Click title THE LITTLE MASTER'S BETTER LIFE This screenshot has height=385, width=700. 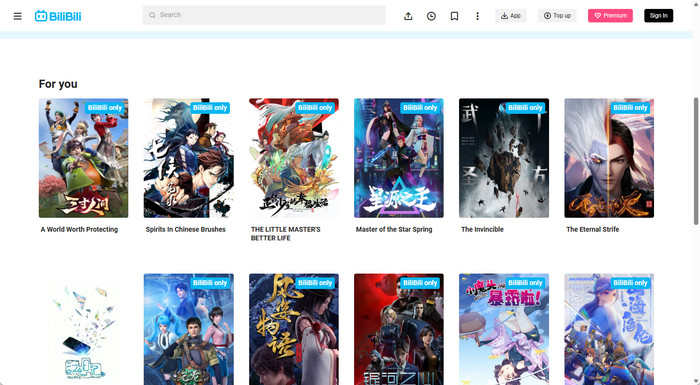286,234
